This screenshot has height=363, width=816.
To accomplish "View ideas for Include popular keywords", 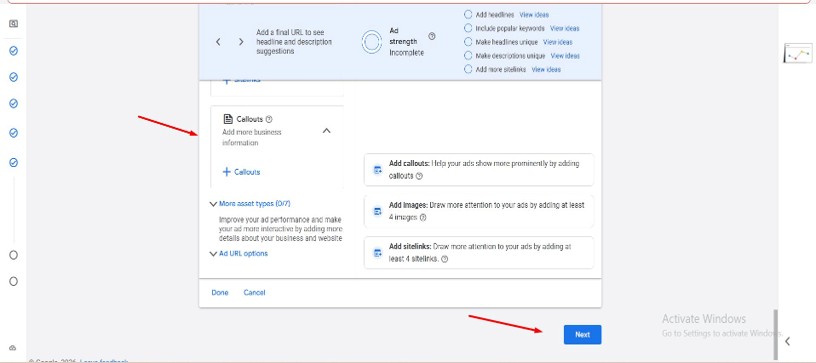I will click(565, 28).
